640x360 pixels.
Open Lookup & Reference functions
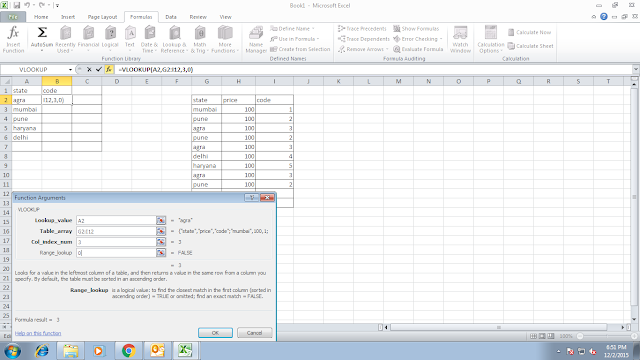pyautogui.click(x=174, y=39)
